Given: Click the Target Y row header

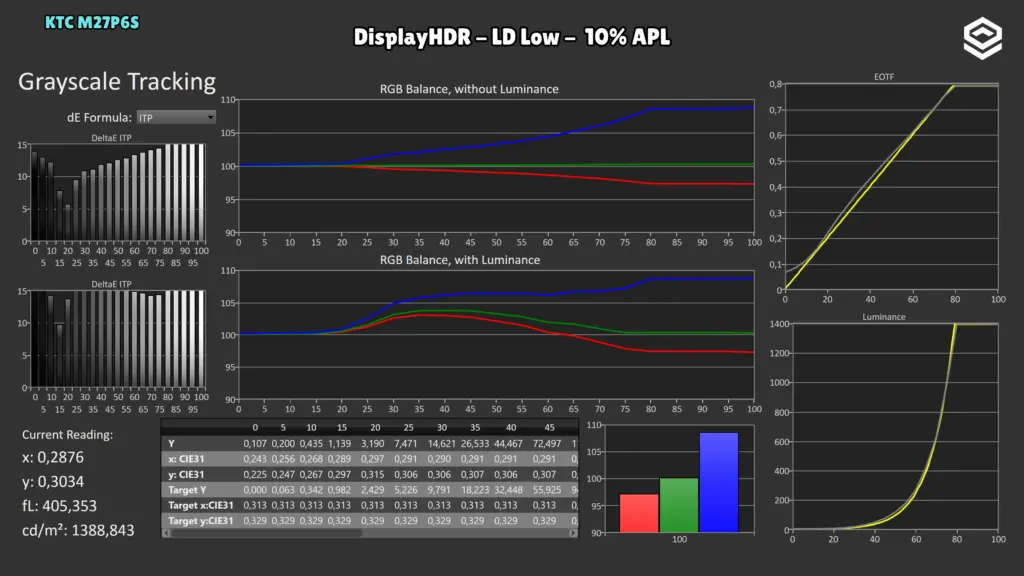Looking at the screenshot, I should pos(187,490).
